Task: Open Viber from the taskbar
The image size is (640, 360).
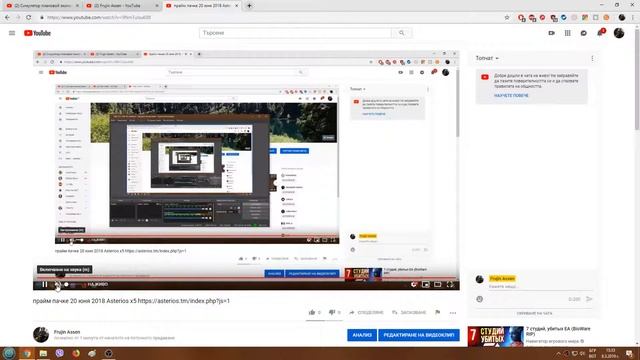Action: click(x=60, y=353)
